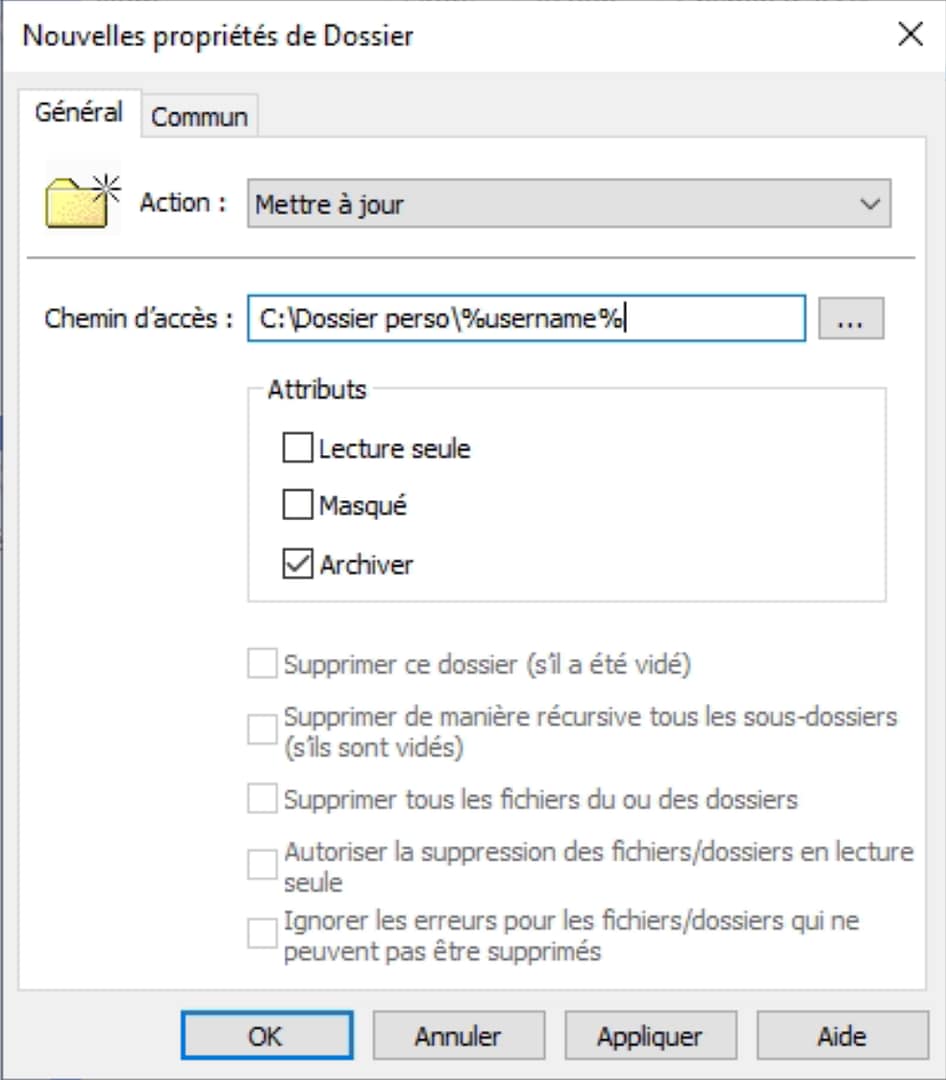Click Autoriser la suppression en lecture seule checkbox

pyautogui.click(x=262, y=864)
